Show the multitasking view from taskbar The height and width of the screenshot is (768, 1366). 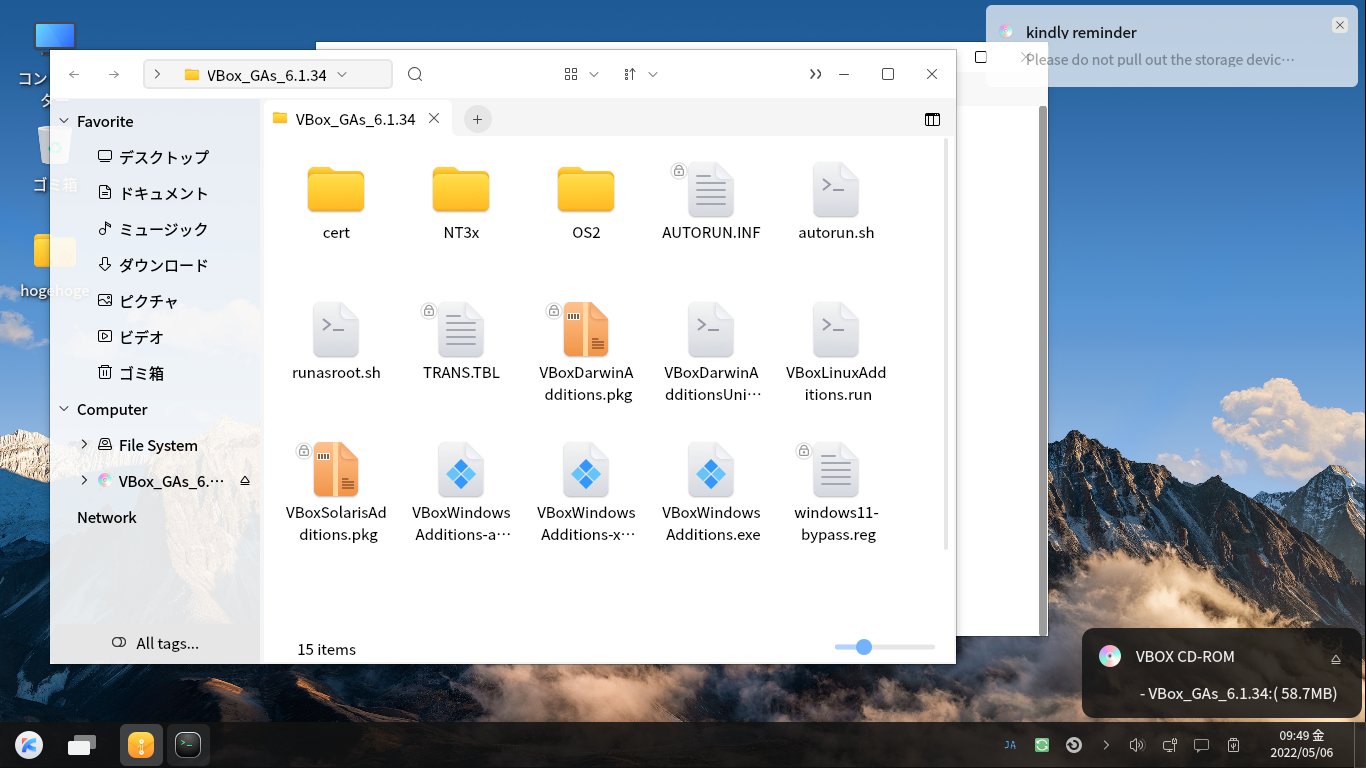[82, 745]
